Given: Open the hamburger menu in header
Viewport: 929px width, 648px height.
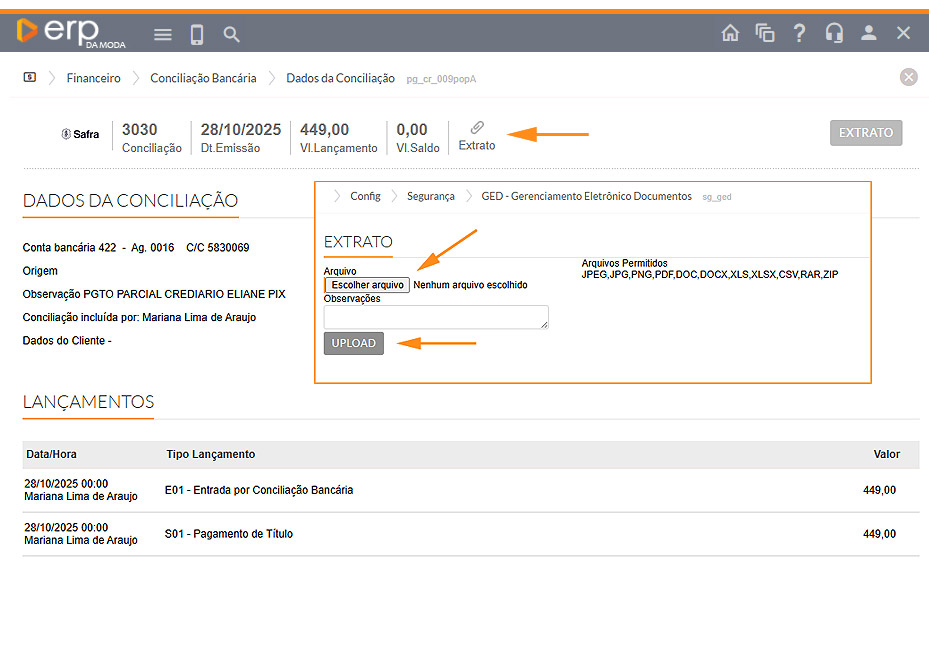Looking at the screenshot, I should [163, 35].
